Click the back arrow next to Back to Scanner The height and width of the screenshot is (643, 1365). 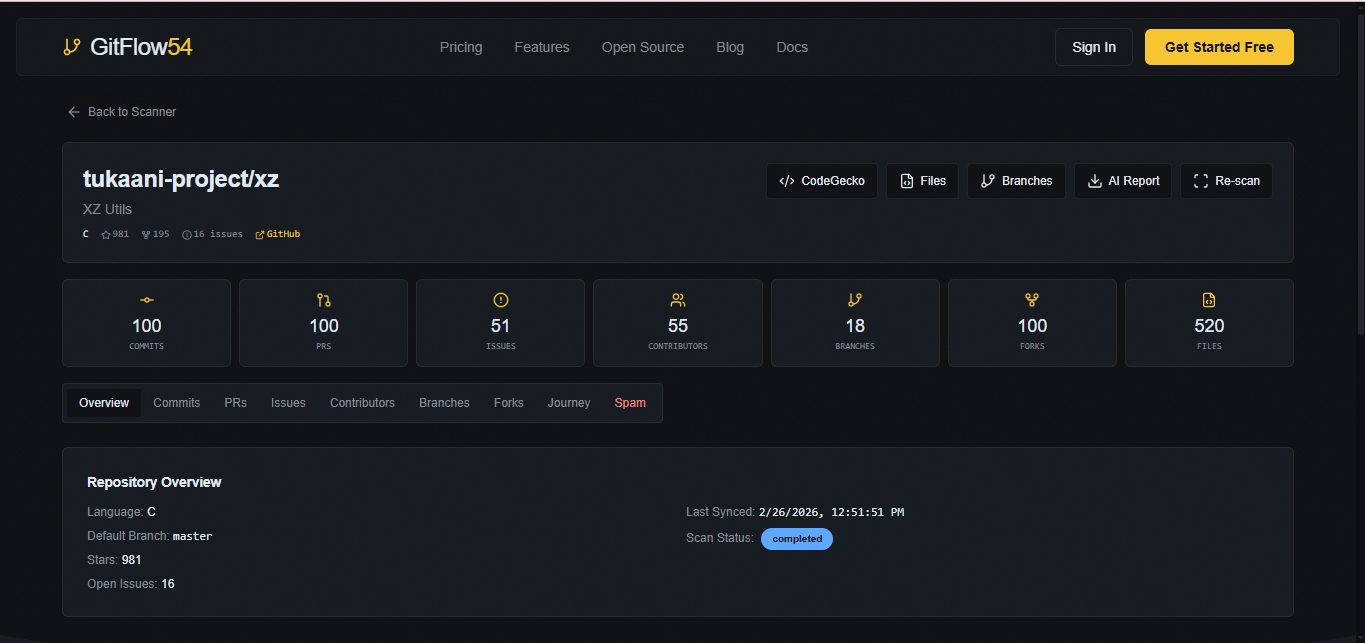pyautogui.click(x=73, y=111)
